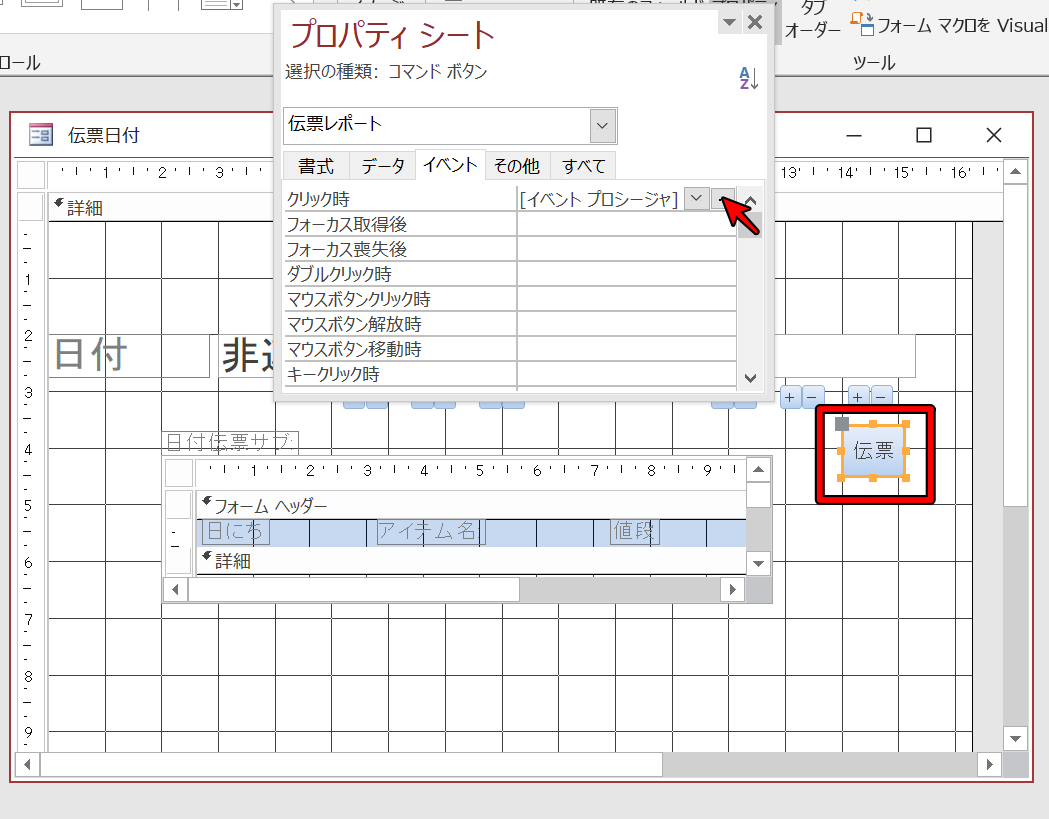Click the main form scroll up arrow
The height and width of the screenshot is (819, 1049).
click(x=1016, y=172)
